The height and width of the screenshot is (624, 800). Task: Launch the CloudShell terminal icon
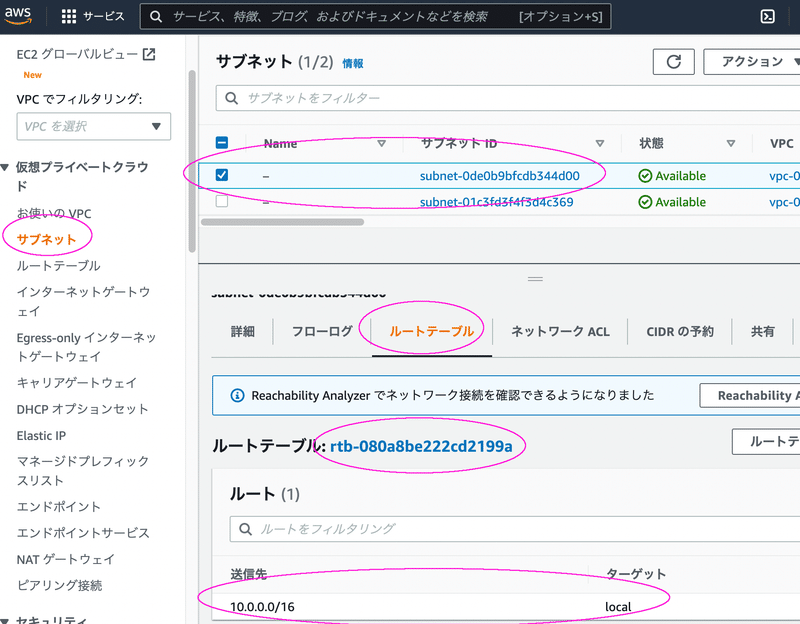(767, 16)
